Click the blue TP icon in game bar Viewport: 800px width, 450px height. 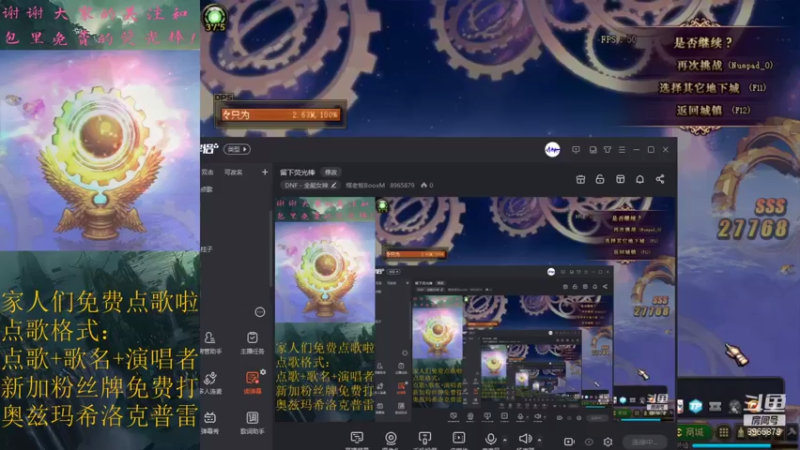(695, 407)
